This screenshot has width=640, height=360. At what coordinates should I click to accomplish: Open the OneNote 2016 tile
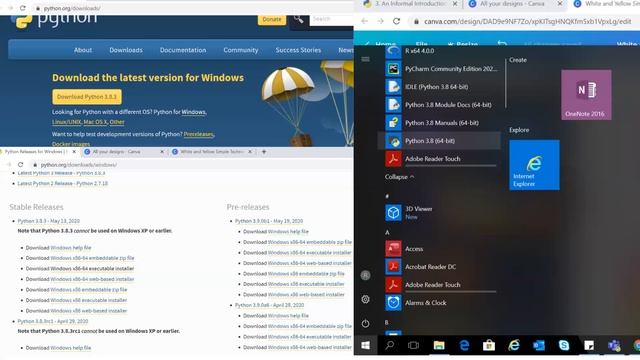click(x=586, y=95)
